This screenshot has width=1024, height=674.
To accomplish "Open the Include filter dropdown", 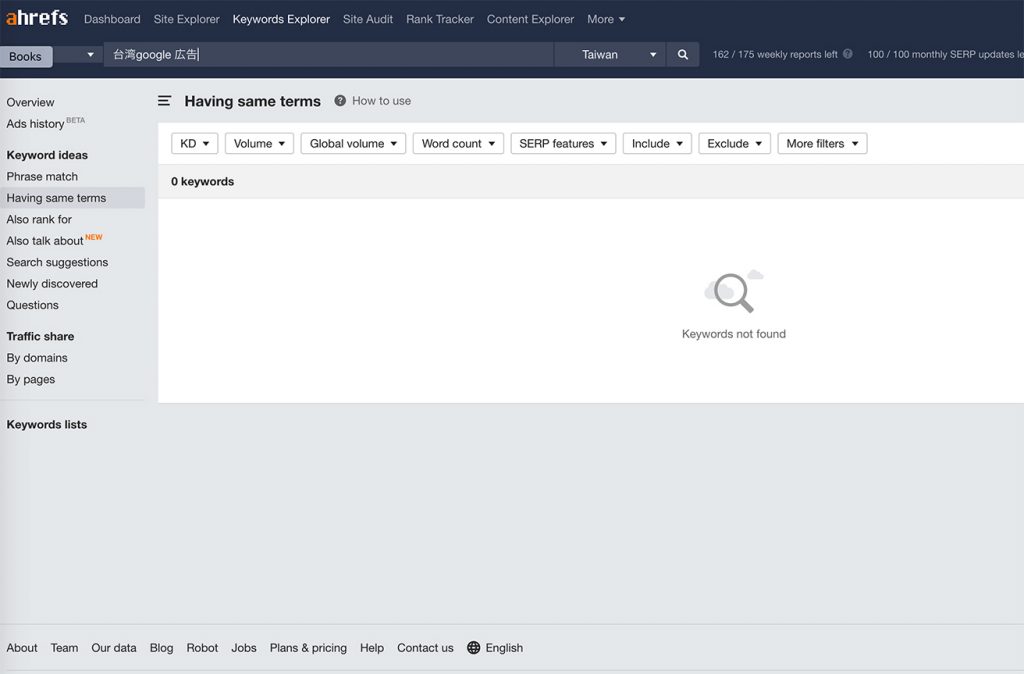I will click(657, 144).
